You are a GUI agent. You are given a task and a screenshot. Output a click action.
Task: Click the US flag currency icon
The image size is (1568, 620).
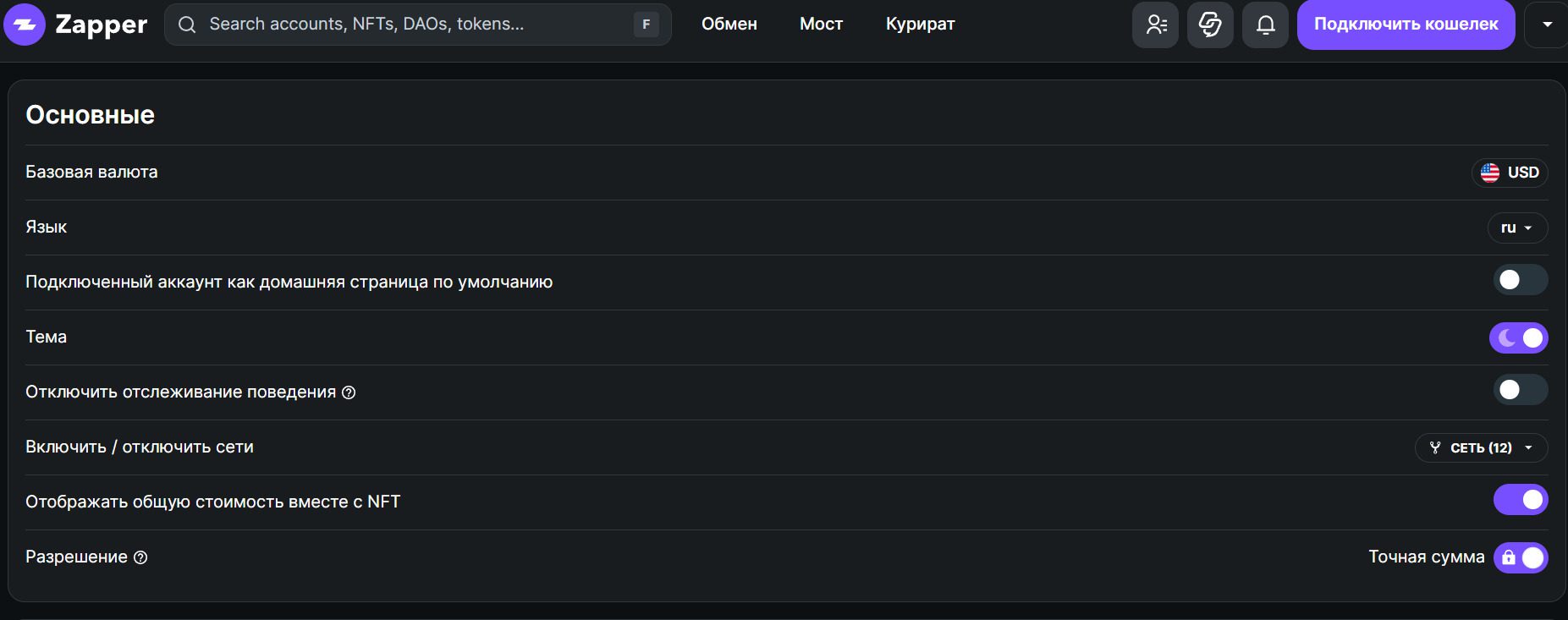click(x=1490, y=173)
